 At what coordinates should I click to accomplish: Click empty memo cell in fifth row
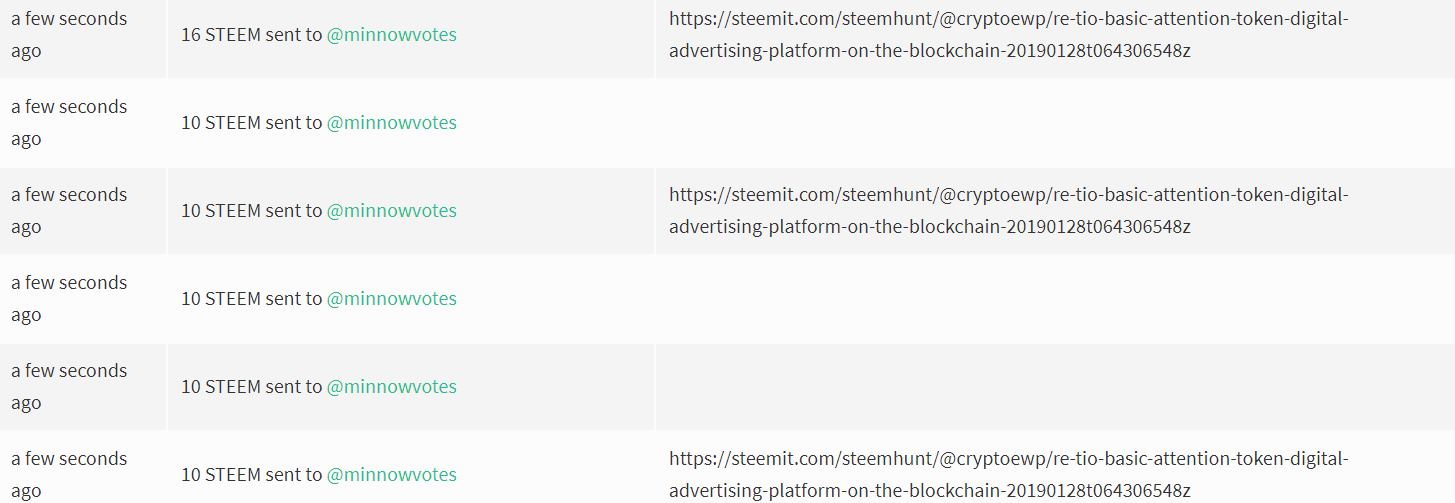pyautogui.click(x=1054, y=387)
